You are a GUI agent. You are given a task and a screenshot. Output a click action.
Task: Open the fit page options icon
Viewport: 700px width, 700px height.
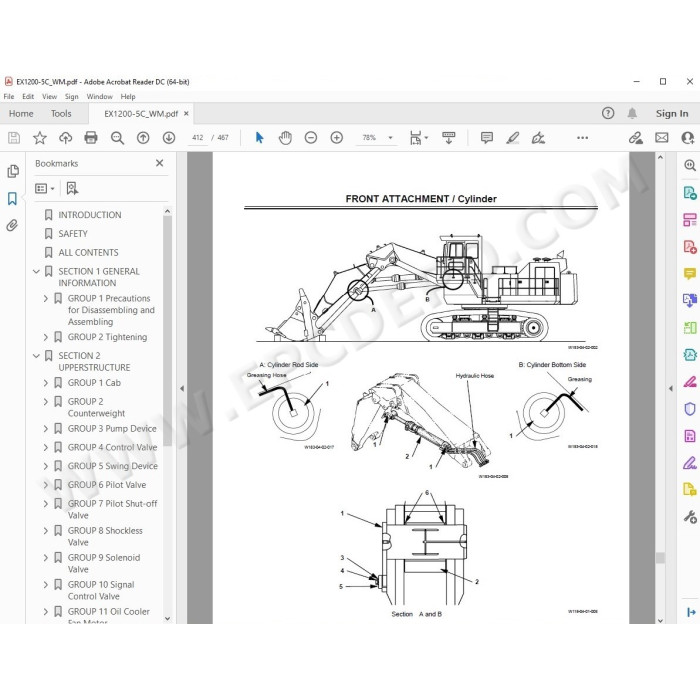pos(418,138)
